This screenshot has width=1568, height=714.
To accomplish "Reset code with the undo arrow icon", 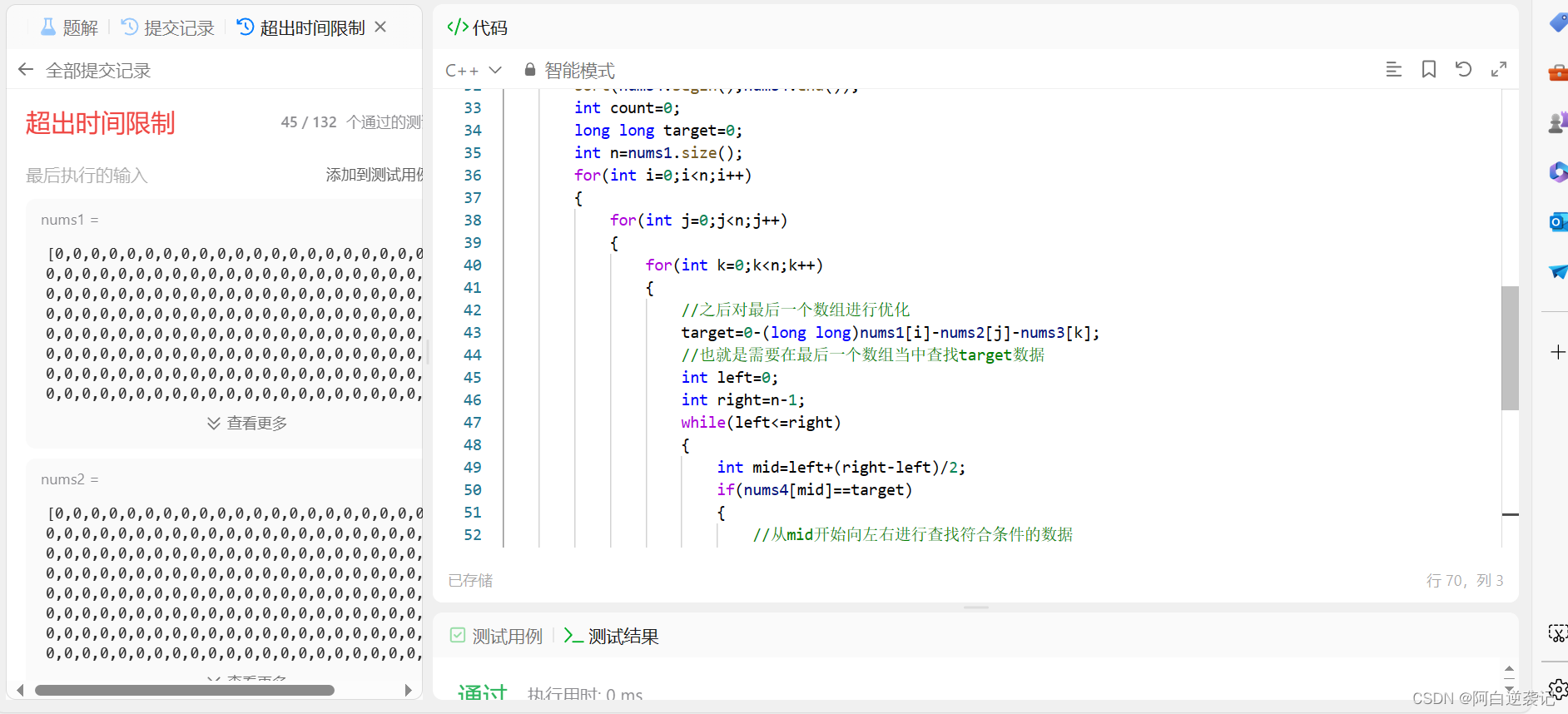I will [1463, 70].
